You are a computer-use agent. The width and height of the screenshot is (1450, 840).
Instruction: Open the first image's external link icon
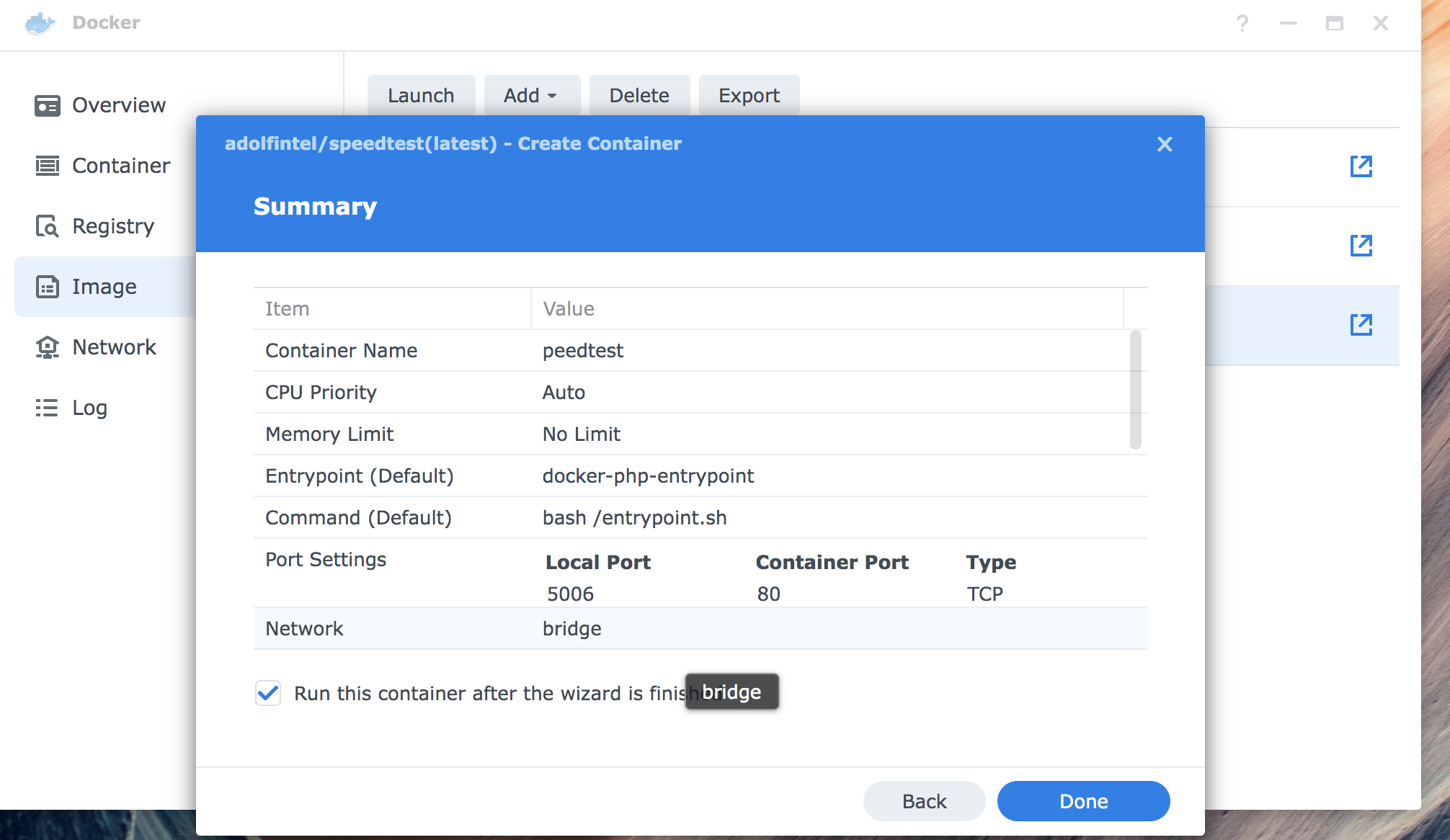pyautogui.click(x=1361, y=166)
